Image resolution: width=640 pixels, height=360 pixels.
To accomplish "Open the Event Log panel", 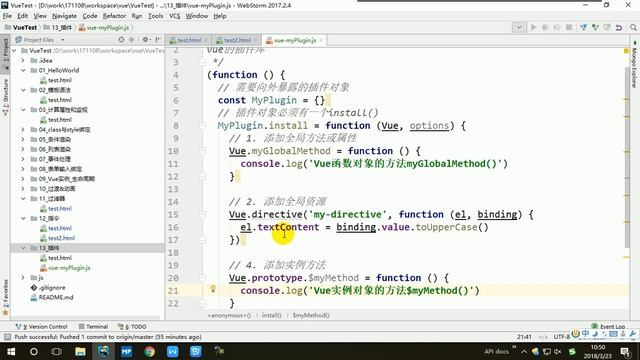I will [608, 327].
